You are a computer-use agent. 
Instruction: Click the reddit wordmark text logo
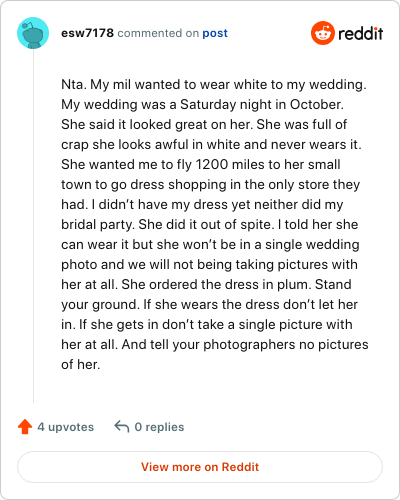(x=360, y=33)
